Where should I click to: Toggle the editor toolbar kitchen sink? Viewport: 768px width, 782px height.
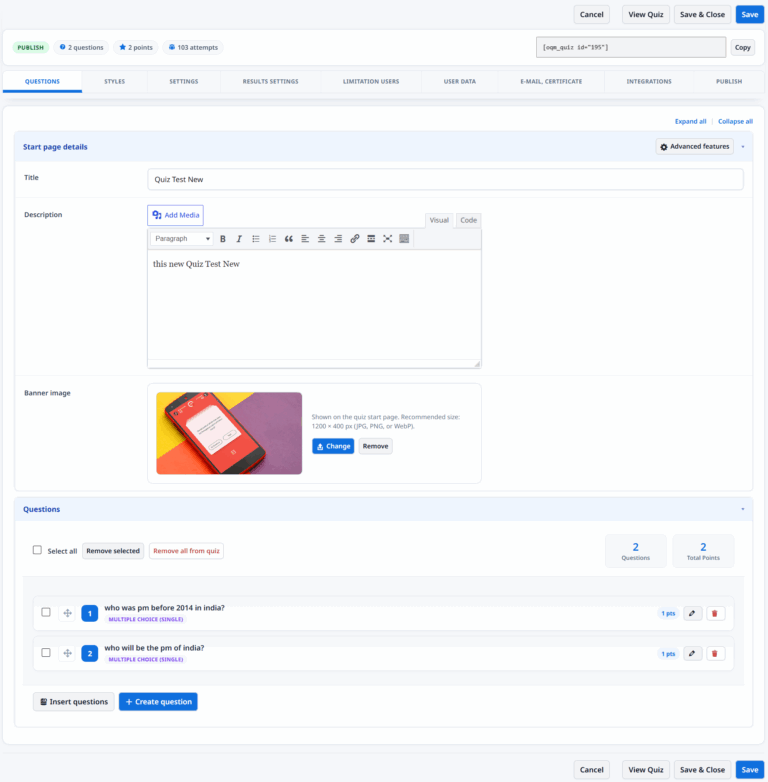pos(404,239)
